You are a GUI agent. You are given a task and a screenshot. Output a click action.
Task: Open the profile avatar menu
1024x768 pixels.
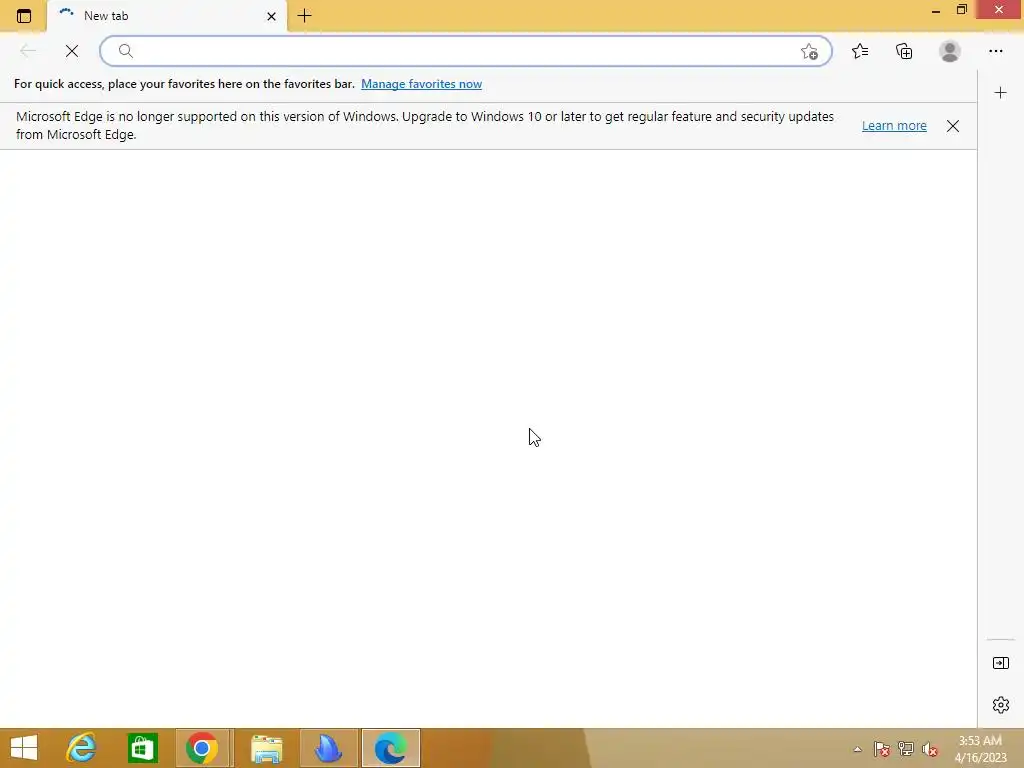point(950,51)
